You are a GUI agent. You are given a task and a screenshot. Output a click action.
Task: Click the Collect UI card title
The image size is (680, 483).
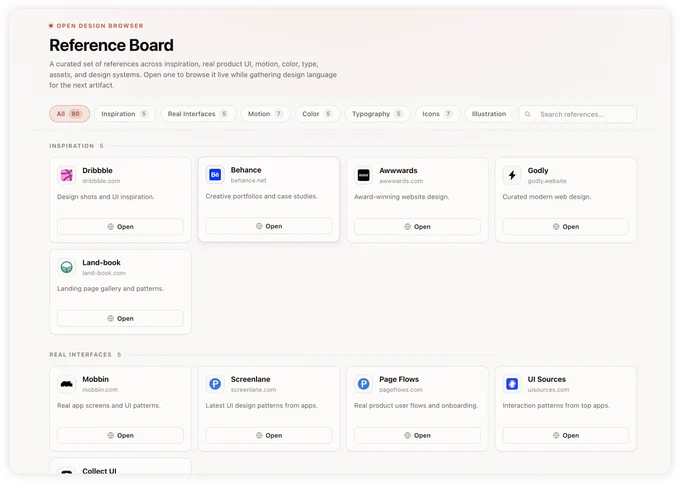[99, 471]
